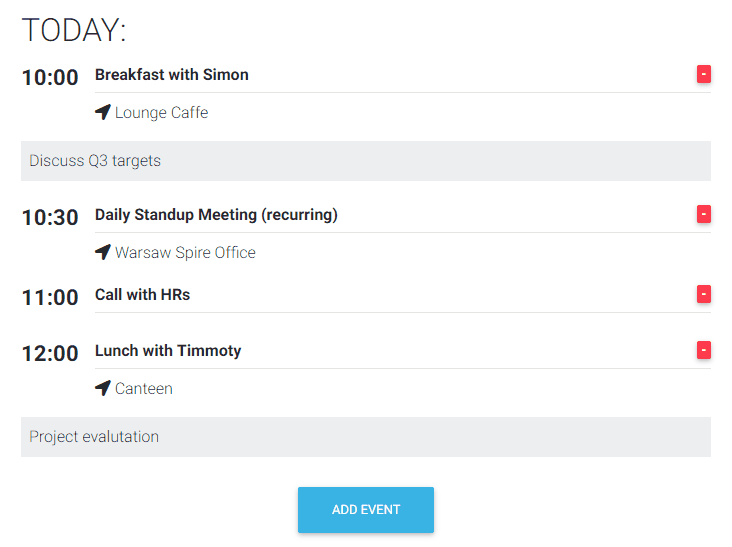Click the TODAY heading
The width and height of the screenshot is (732, 547).
74,31
